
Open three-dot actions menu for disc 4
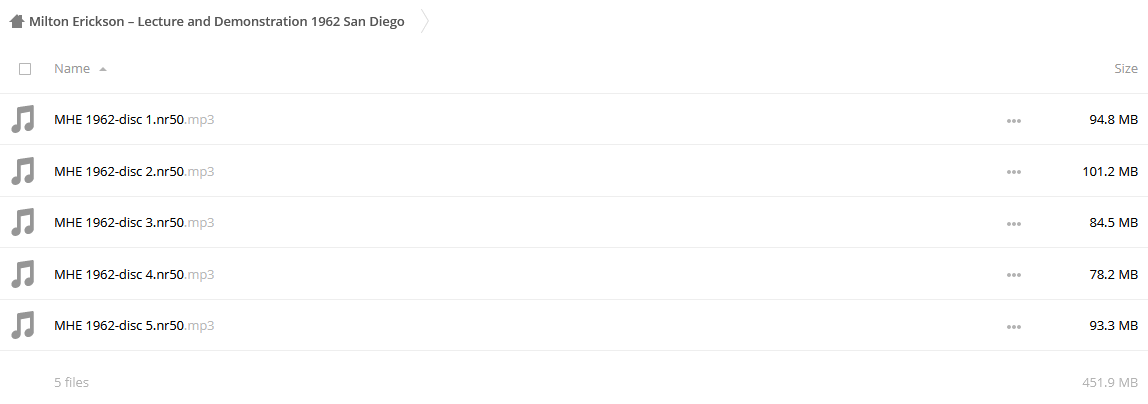[1013, 275]
